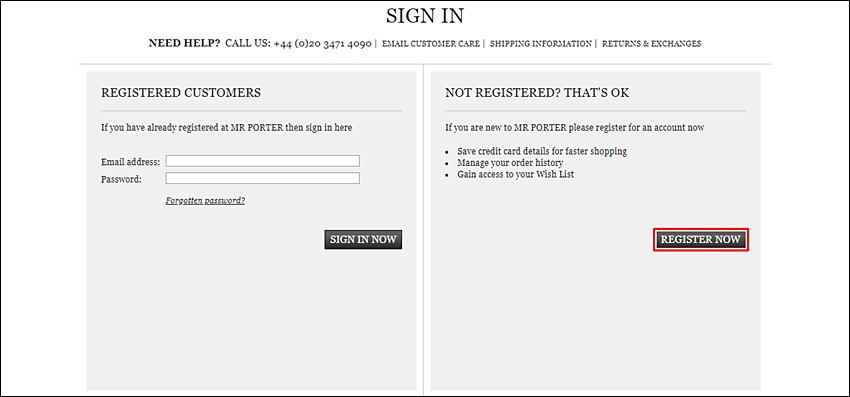850x397 pixels.
Task: Click the +44 customer care phone number
Action: click(323, 43)
